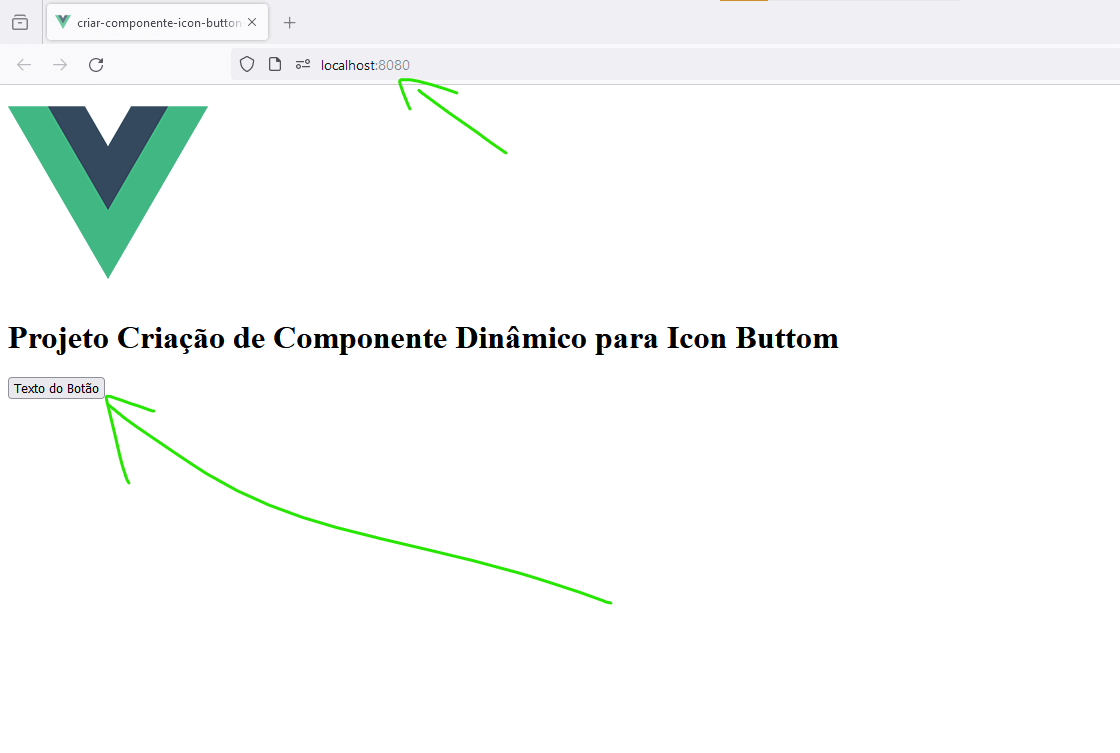Click the Vue favicon on the tab

[63, 22]
